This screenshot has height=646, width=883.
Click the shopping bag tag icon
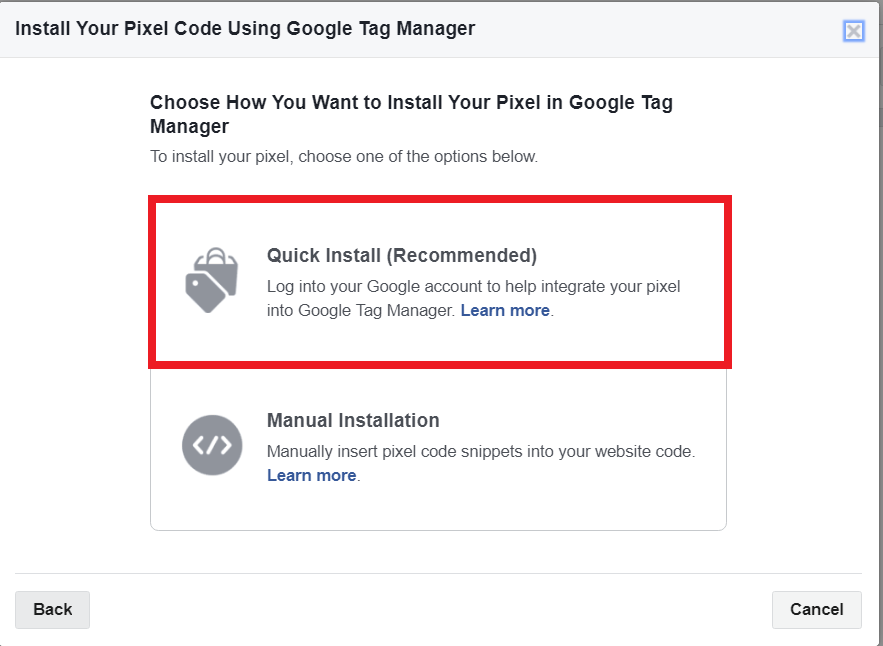tap(212, 280)
